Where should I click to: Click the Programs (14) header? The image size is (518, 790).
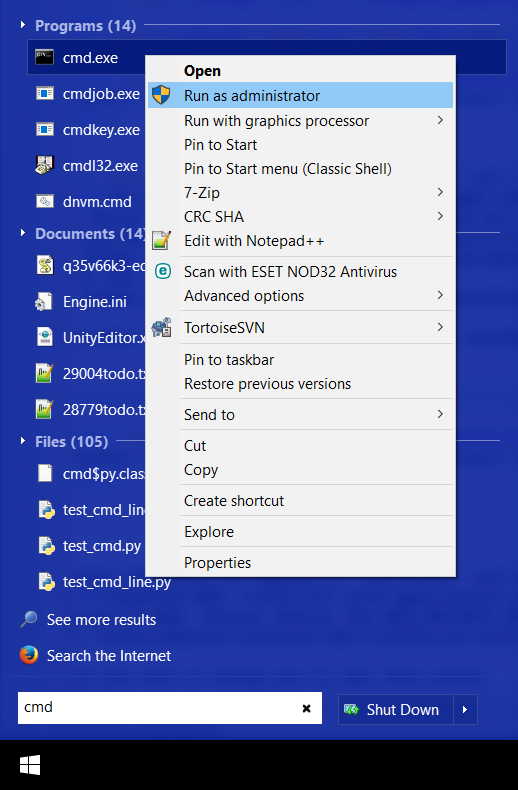pyautogui.click(x=86, y=25)
